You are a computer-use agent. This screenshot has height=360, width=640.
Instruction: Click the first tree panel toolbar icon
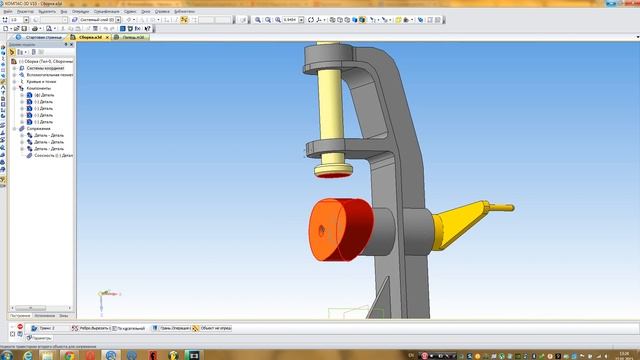[12, 52]
